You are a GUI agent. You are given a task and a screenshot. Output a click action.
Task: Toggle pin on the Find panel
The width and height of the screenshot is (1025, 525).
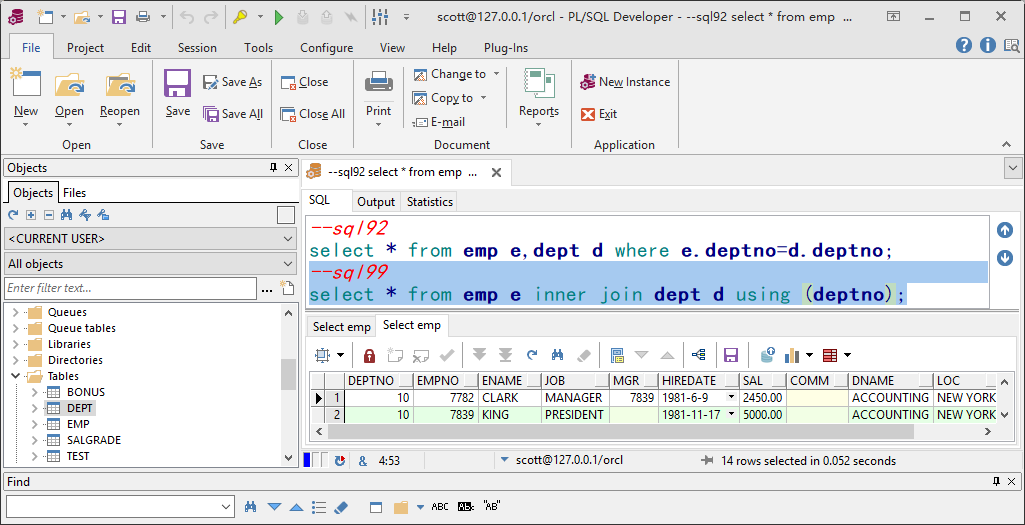(x=996, y=482)
